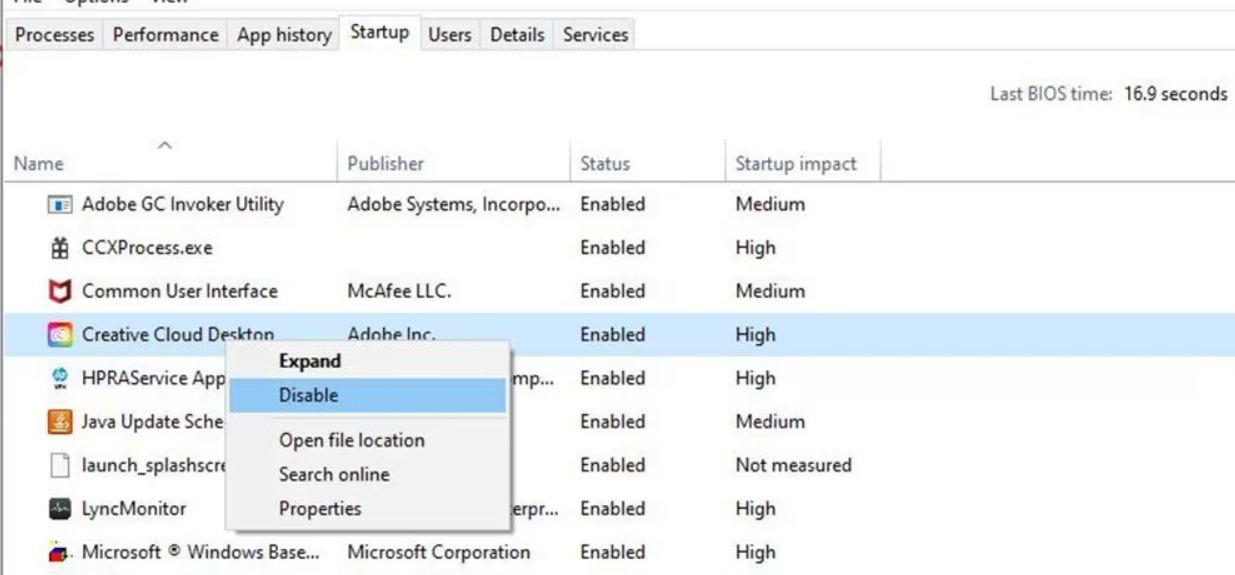Image resolution: width=1235 pixels, height=575 pixels.
Task: Click the Creative Cloud Desktop icon
Action: pos(60,335)
